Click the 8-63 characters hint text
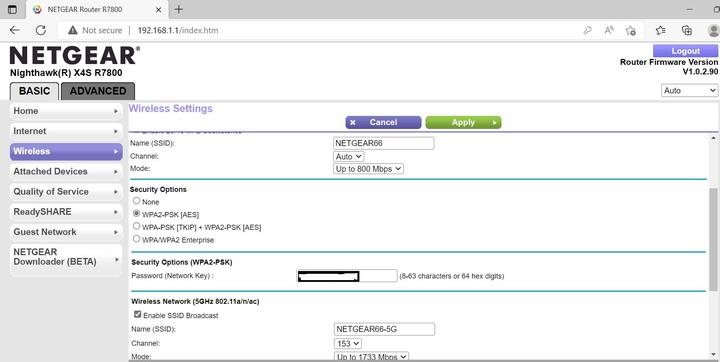The height and width of the screenshot is (362, 720). (x=451, y=276)
